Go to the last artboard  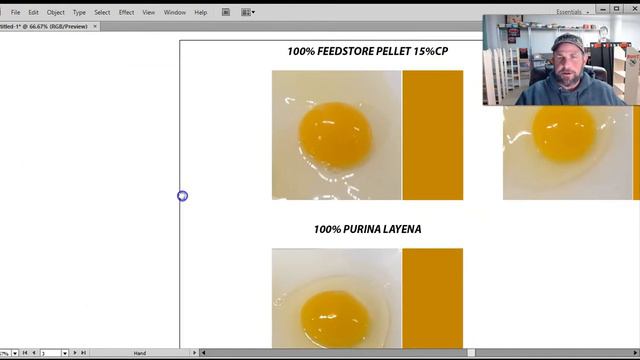coord(84,353)
